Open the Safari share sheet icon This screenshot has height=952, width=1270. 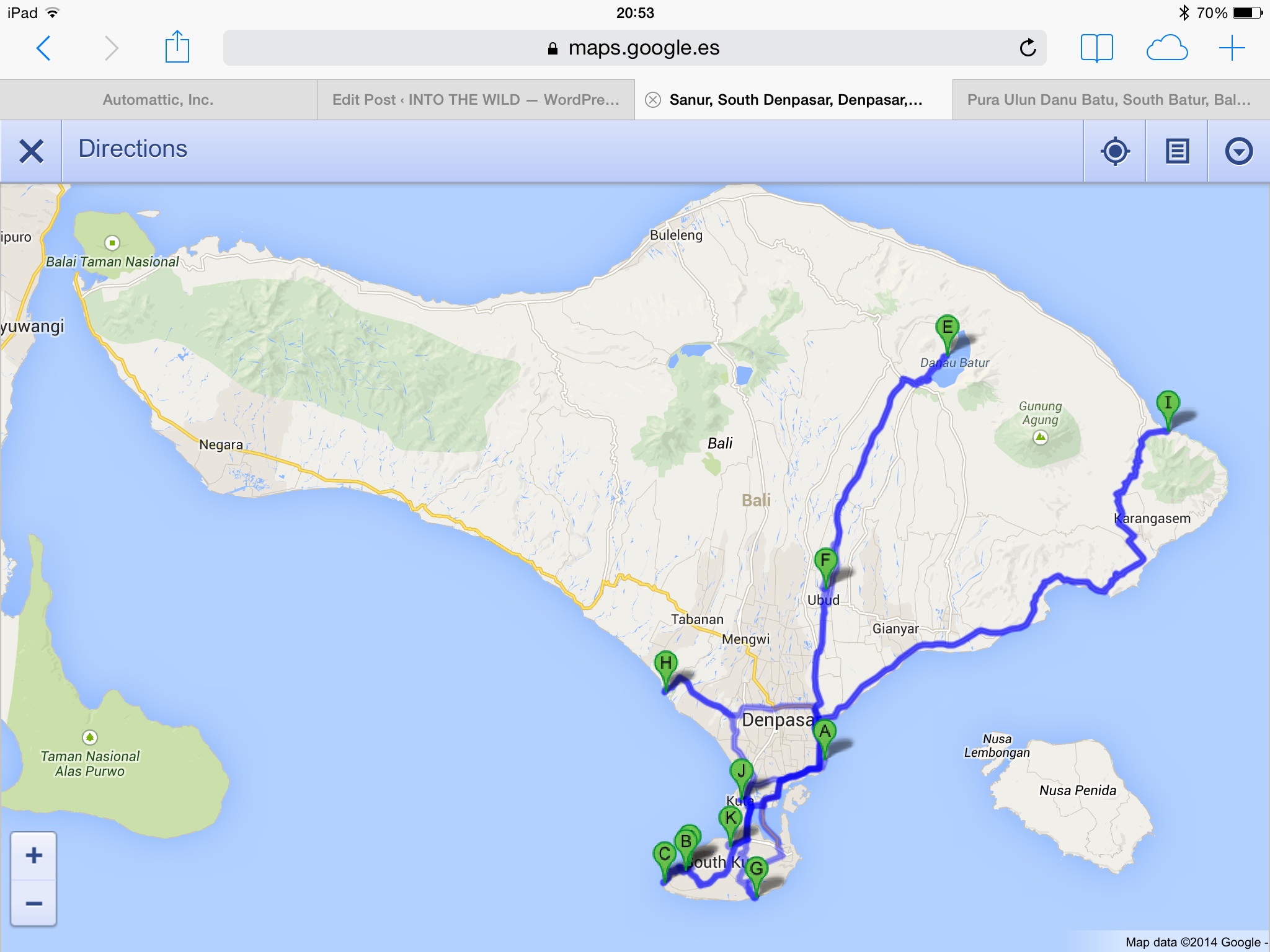click(x=177, y=47)
